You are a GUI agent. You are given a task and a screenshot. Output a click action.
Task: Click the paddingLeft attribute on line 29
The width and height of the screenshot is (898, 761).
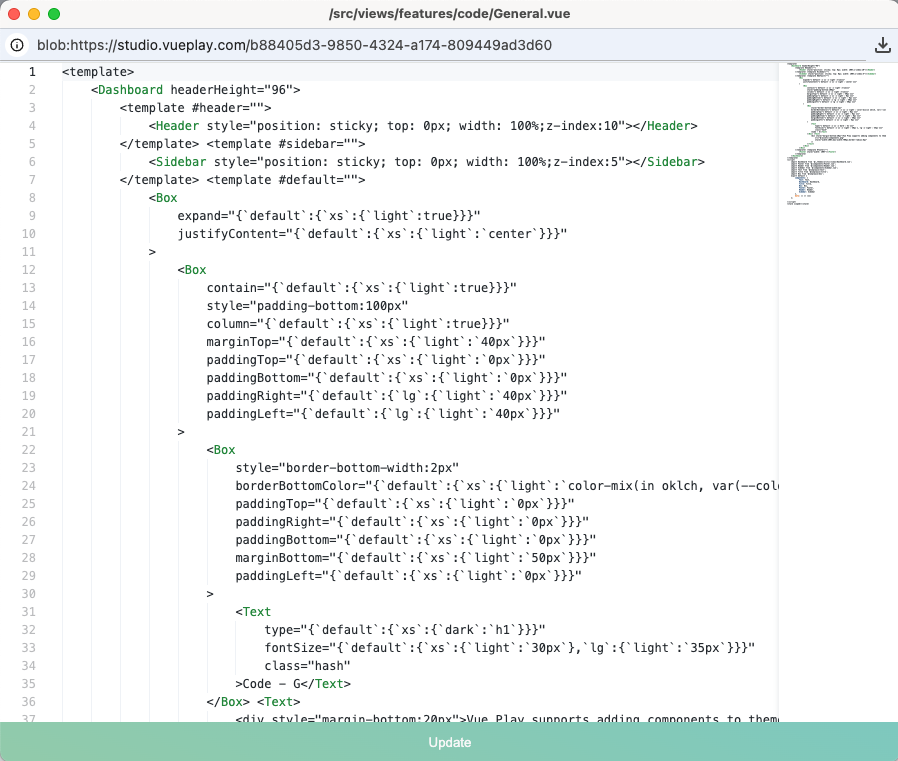(x=408, y=576)
